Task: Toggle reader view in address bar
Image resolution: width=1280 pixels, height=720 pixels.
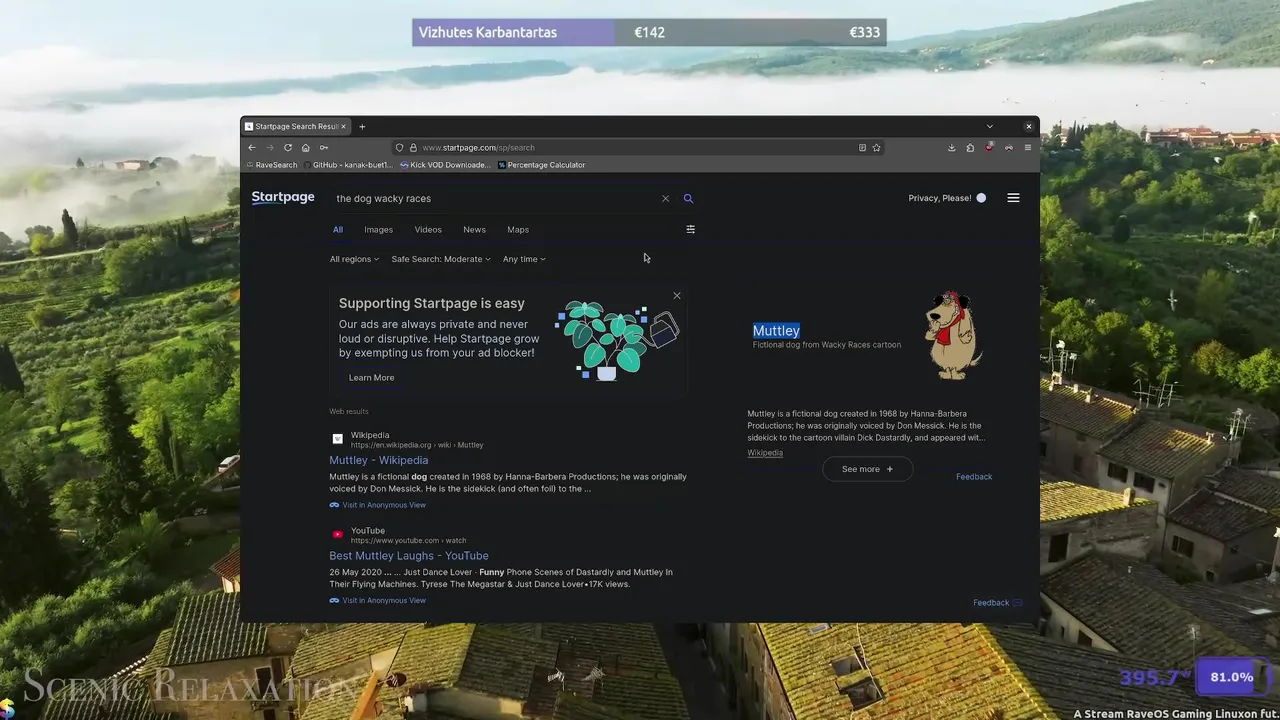Action: pyautogui.click(x=862, y=147)
